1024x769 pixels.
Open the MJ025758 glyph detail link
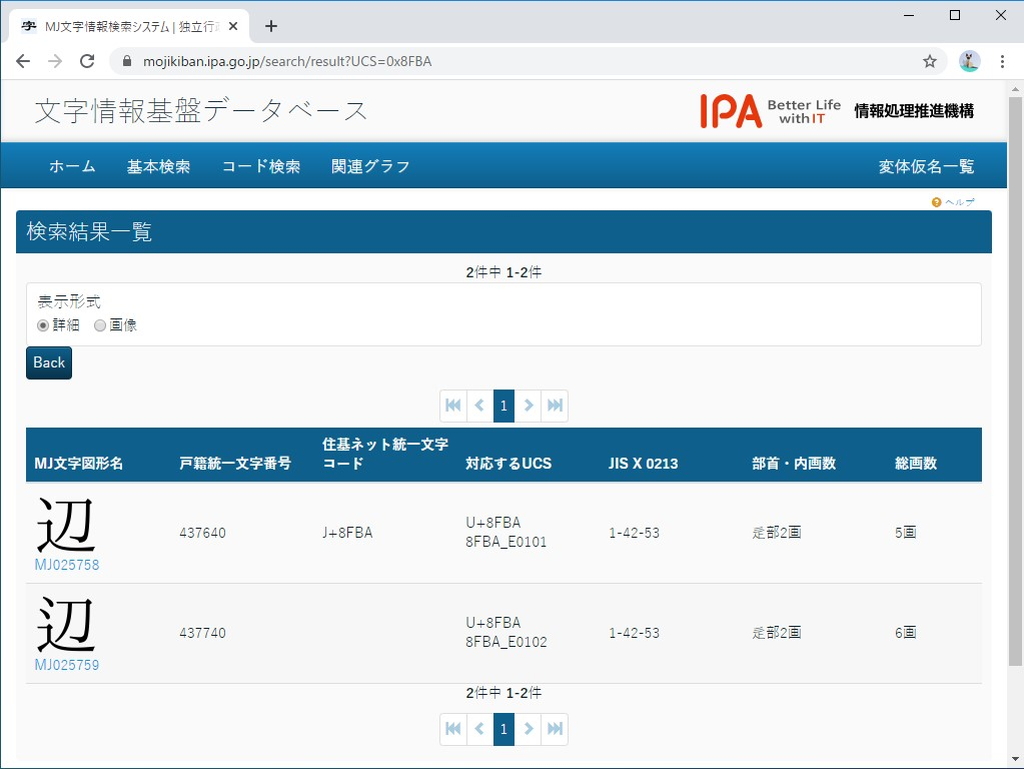coord(66,563)
